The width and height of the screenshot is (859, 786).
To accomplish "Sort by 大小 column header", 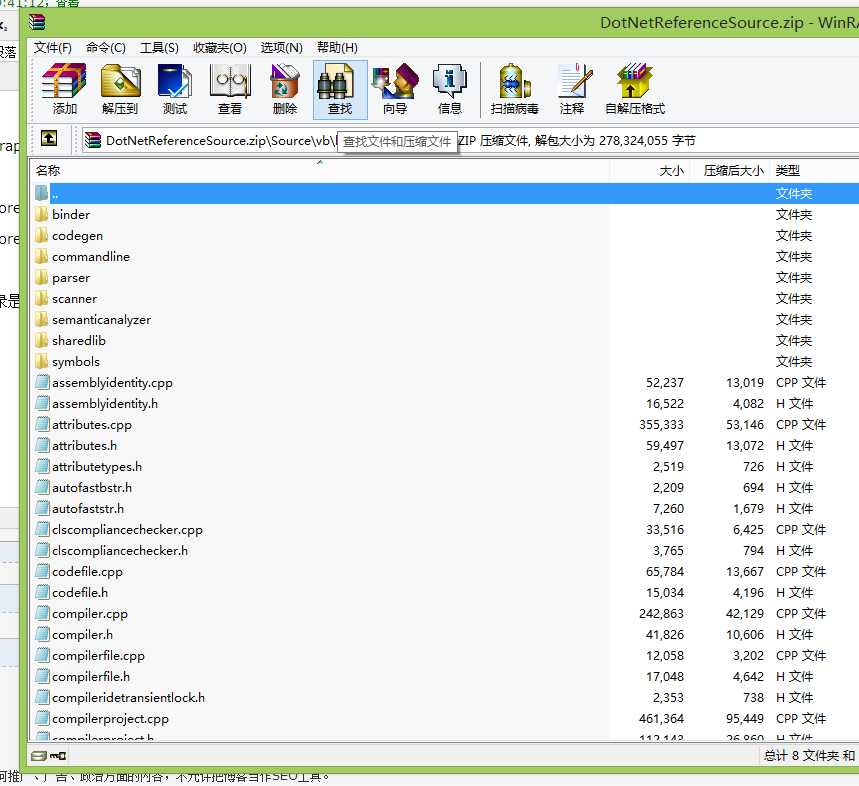I will (x=650, y=170).
